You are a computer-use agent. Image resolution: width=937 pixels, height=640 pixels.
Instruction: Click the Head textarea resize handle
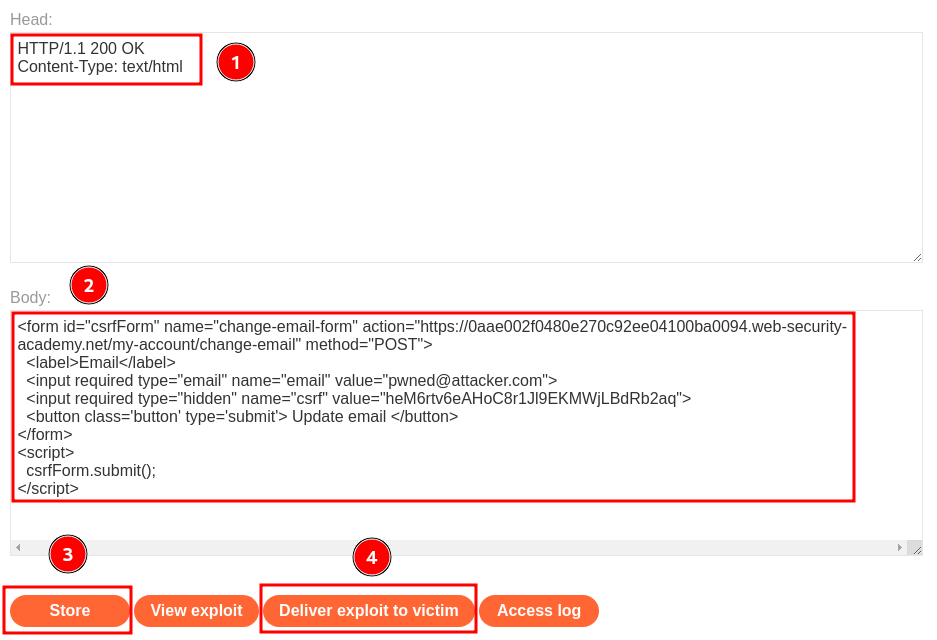[917, 257]
